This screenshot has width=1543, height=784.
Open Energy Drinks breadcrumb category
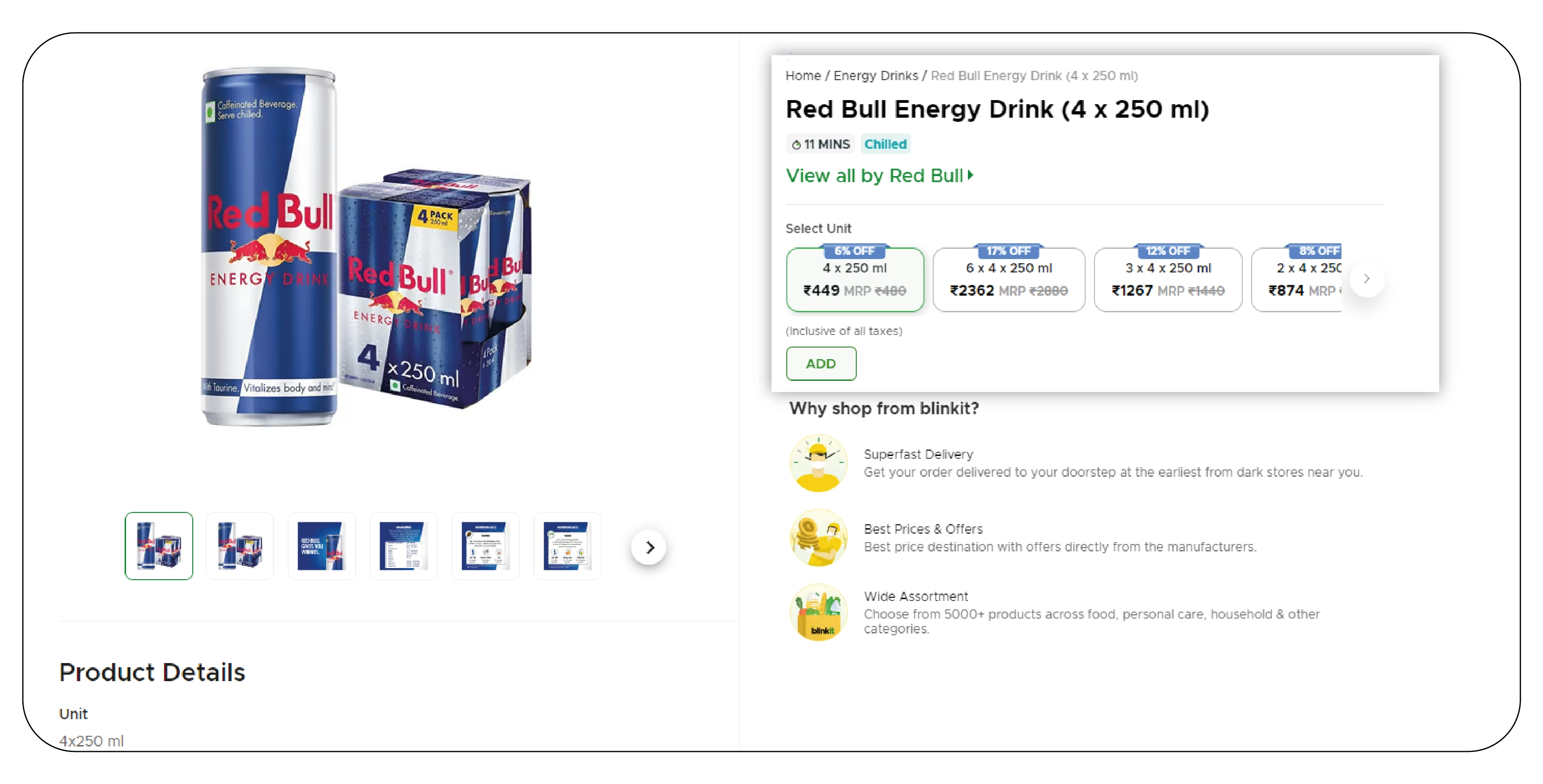coord(875,76)
